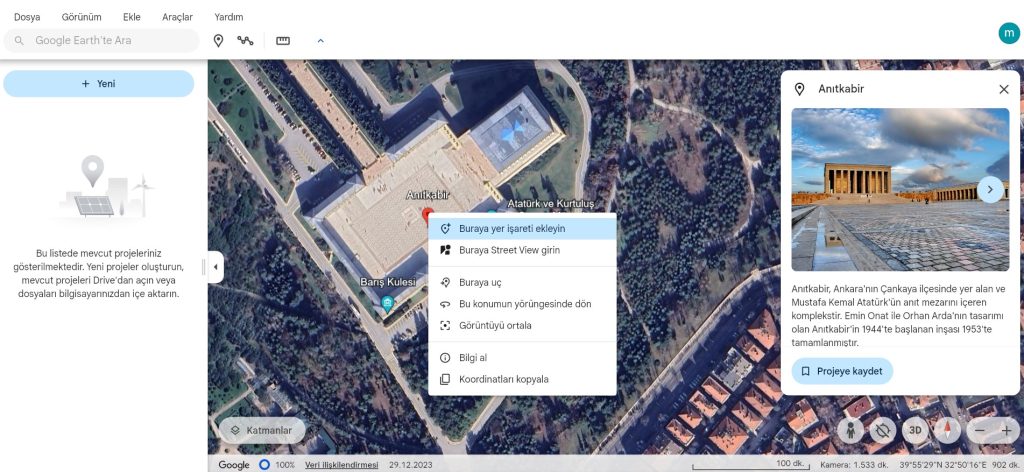Choose Buraya yer işareti ekleyin
This screenshot has width=1024, height=472.
(522, 228)
